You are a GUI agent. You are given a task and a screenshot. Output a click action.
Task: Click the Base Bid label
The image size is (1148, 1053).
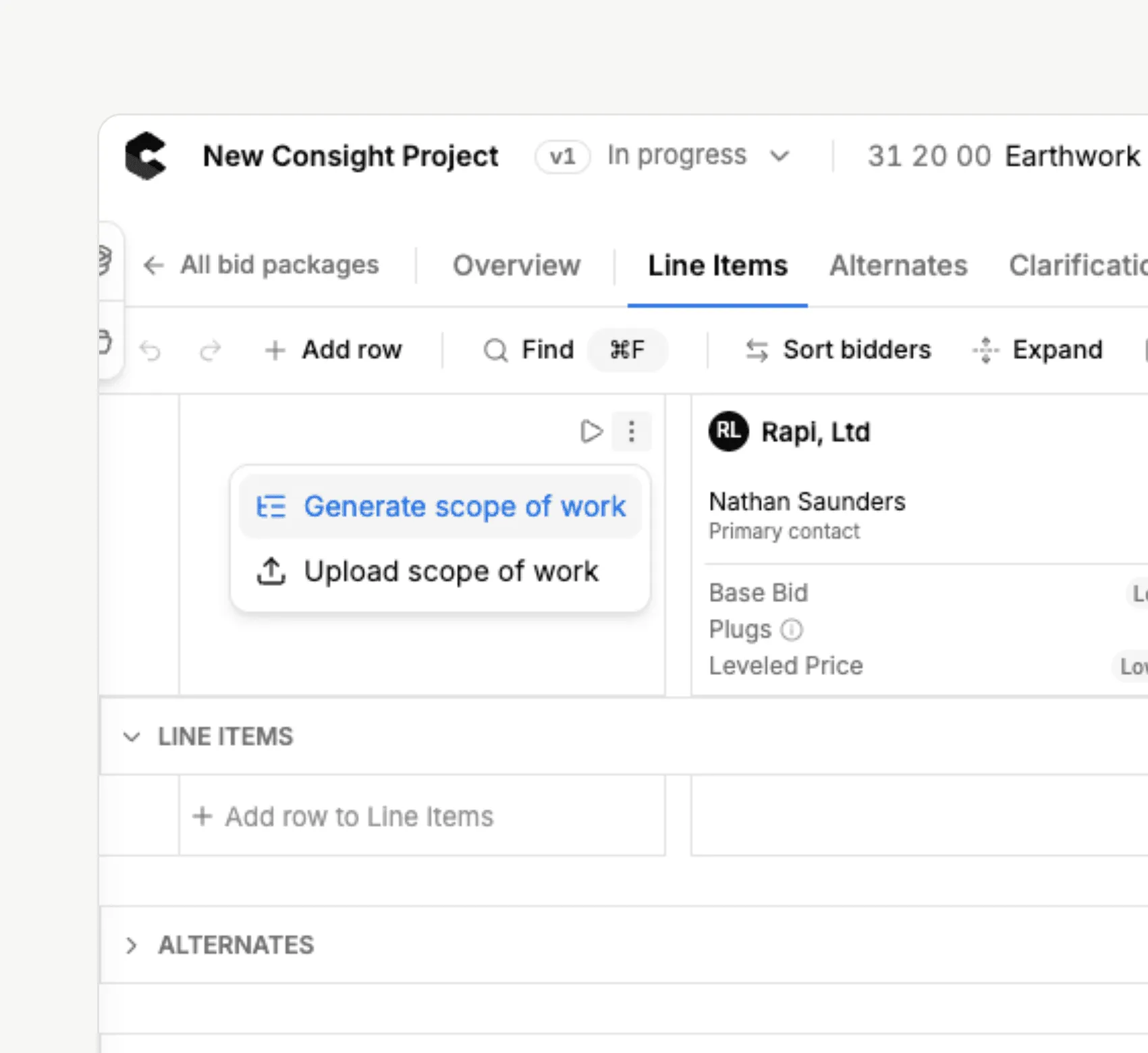759,593
